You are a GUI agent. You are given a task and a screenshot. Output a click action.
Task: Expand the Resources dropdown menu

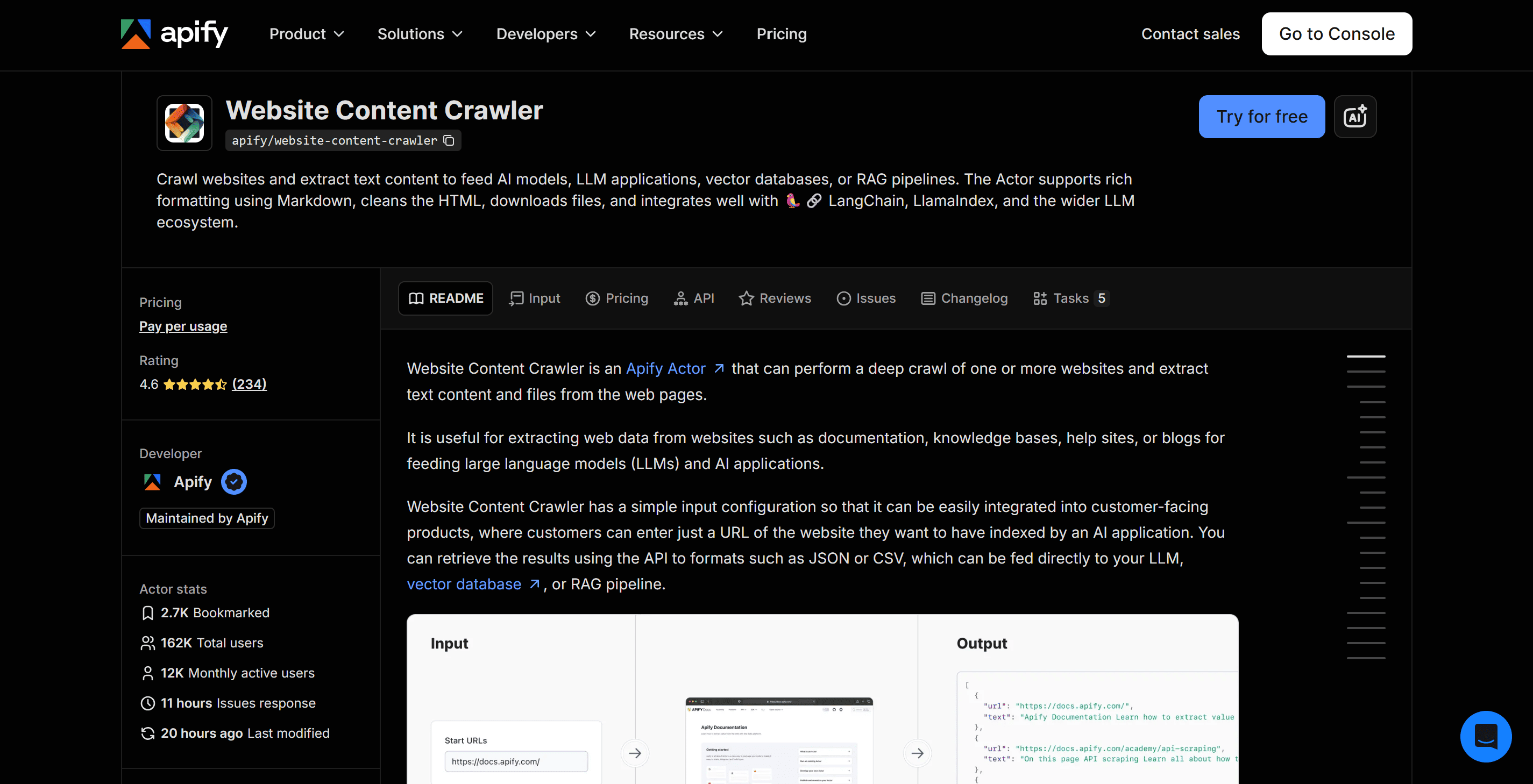click(676, 34)
